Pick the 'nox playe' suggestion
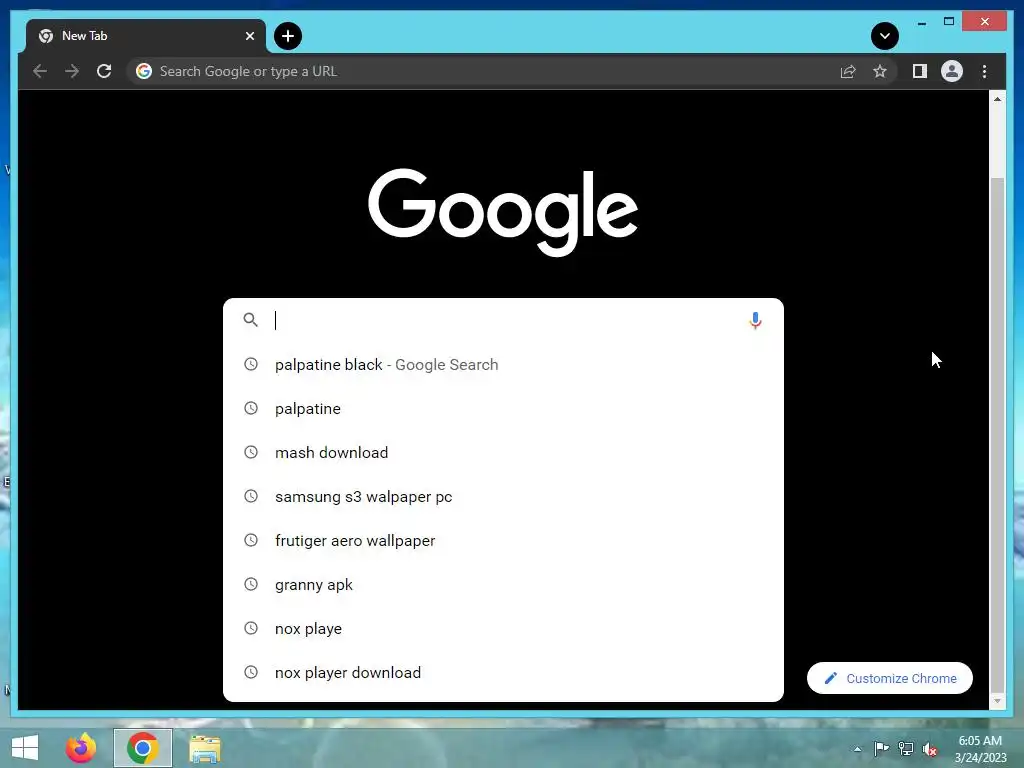Viewport: 1024px width, 768px height. pyautogui.click(x=503, y=628)
